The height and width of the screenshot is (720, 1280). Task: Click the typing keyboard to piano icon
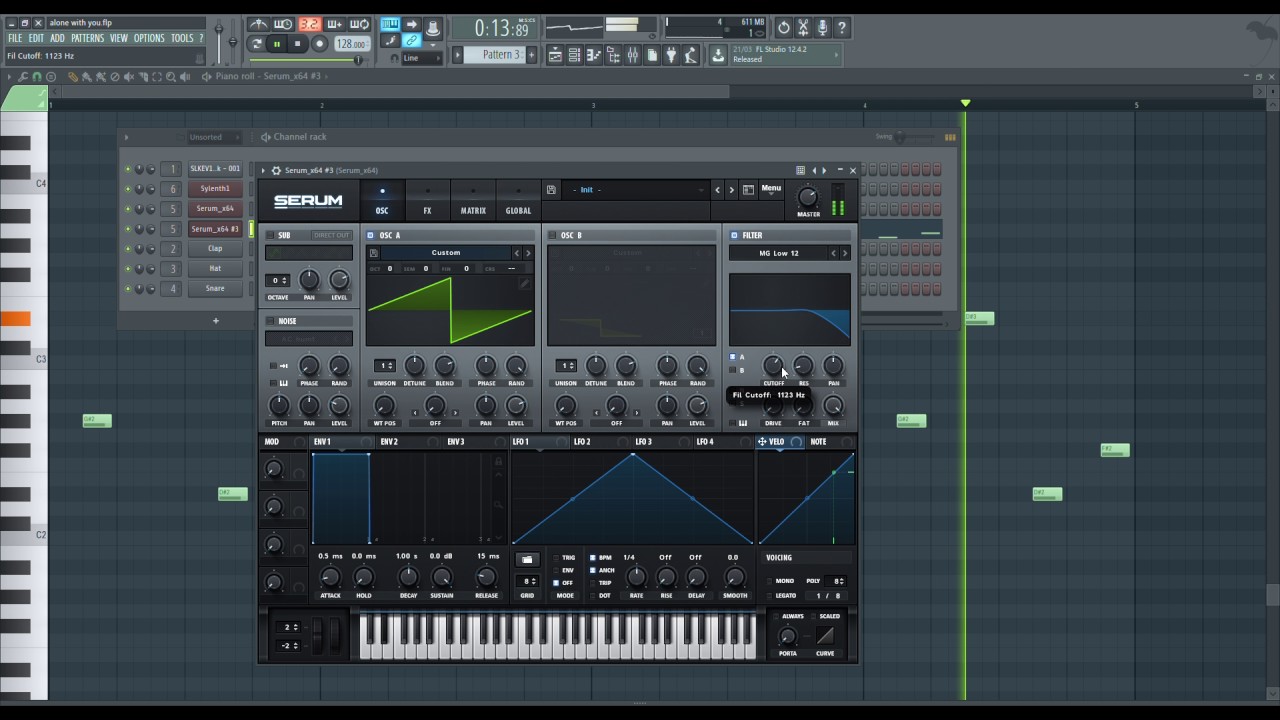(390, 24)
